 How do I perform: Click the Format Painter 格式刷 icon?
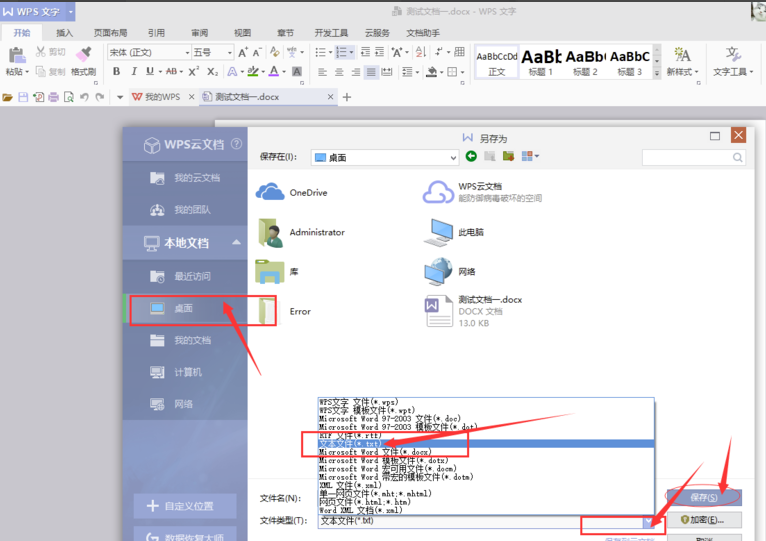pyautogui.click(x=83, y=59)
